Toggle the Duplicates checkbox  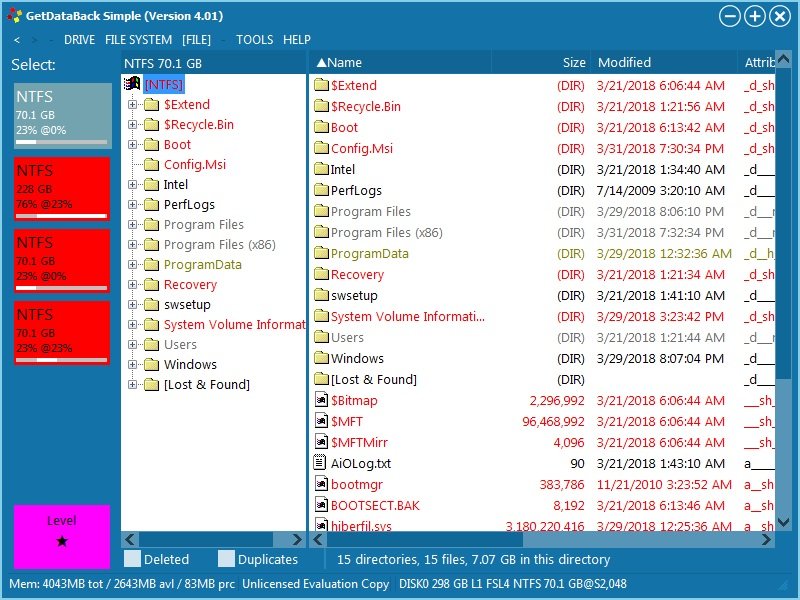(x=226, y=559)
